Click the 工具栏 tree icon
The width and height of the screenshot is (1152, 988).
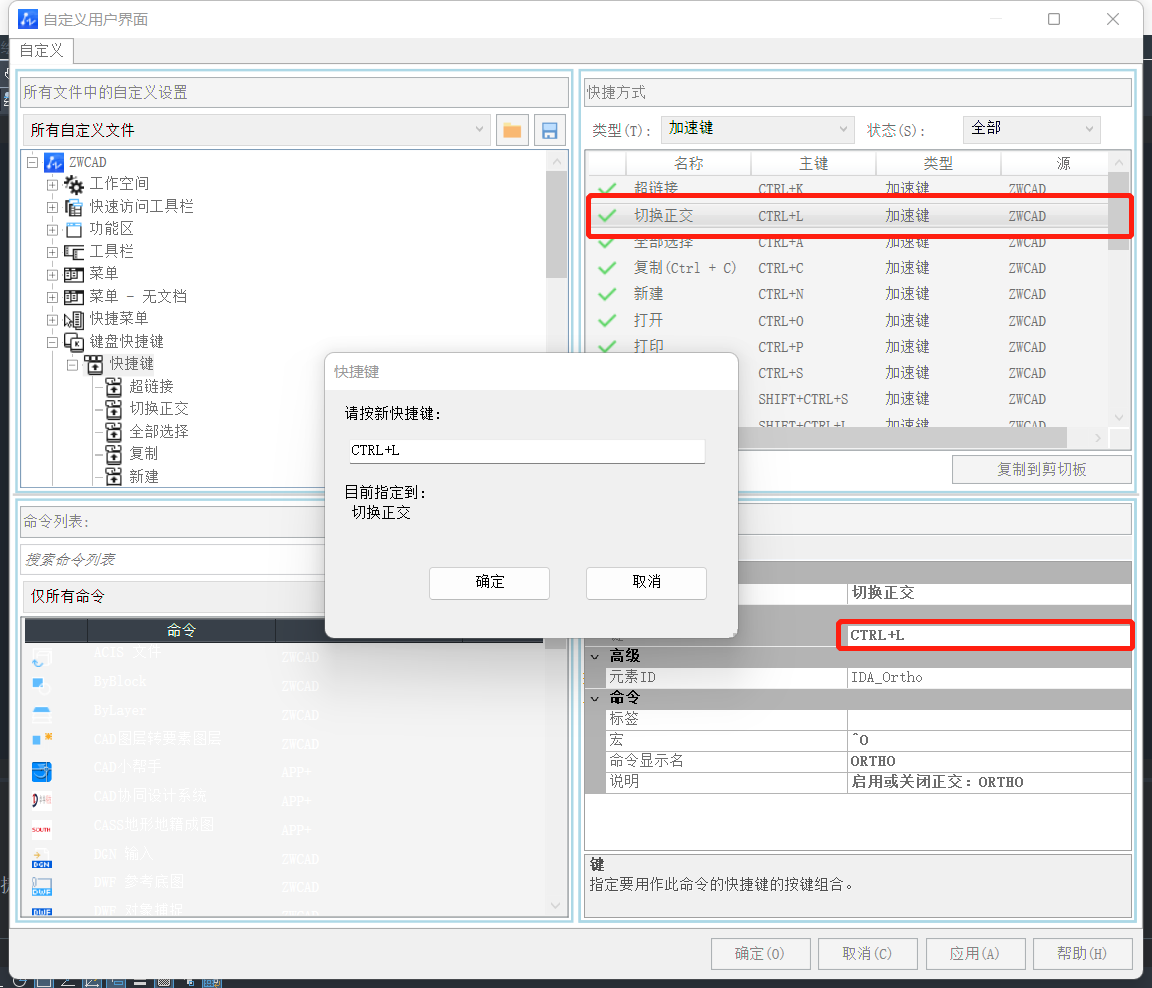click(x=73, y=252)
